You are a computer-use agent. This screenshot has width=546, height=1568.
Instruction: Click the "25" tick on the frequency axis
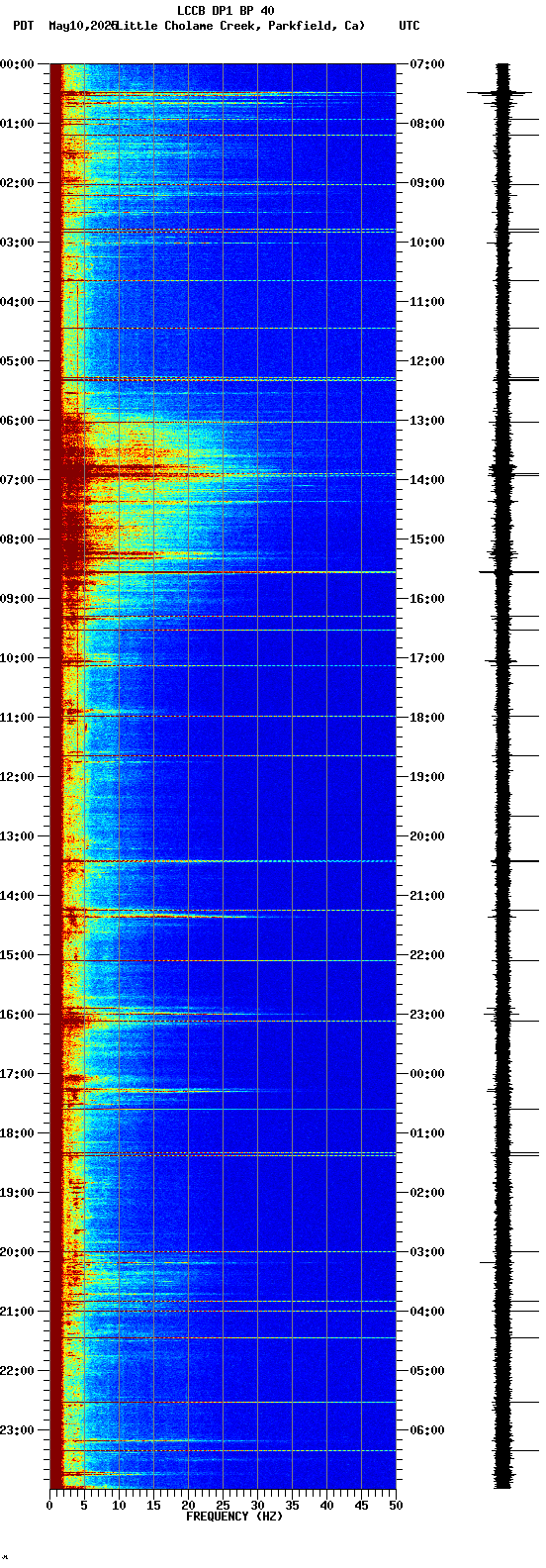coord(223,1506)
